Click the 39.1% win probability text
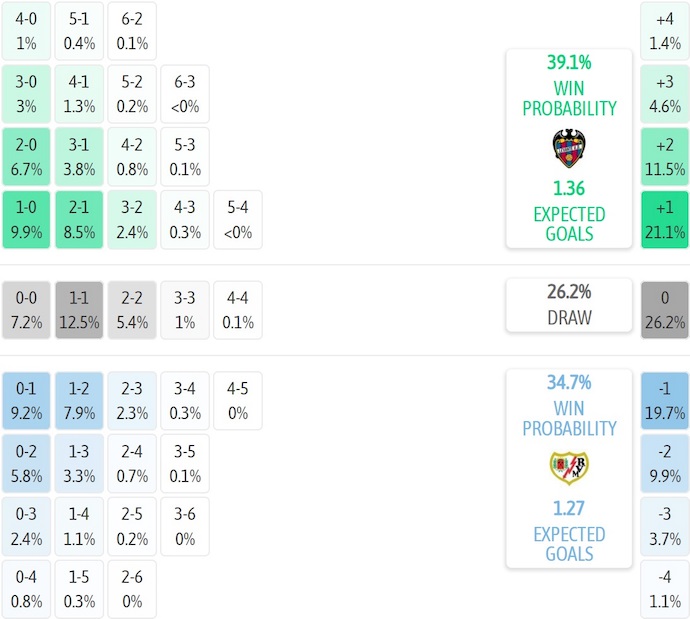690x619 pixels. 568,62
